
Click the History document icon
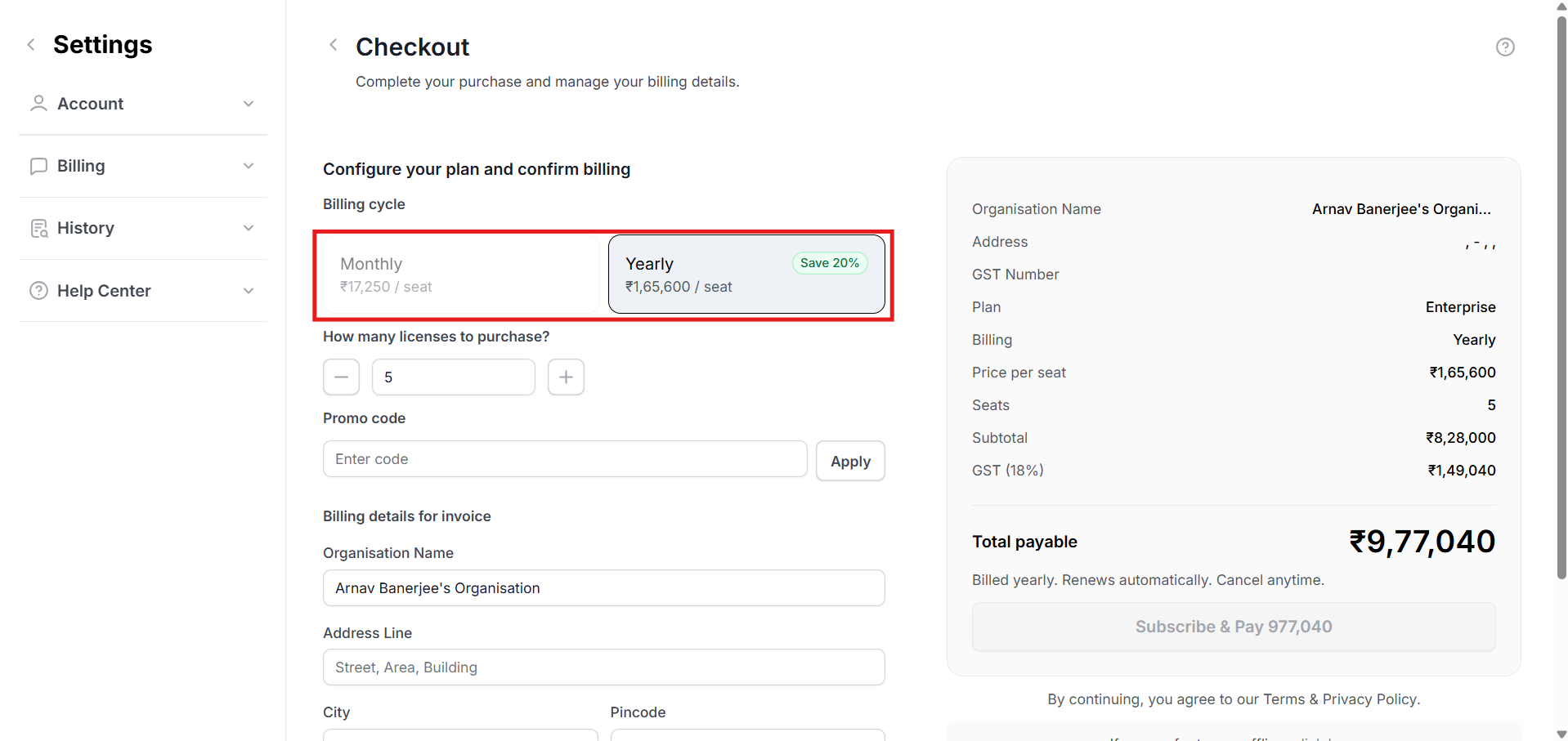pos(38,228)
